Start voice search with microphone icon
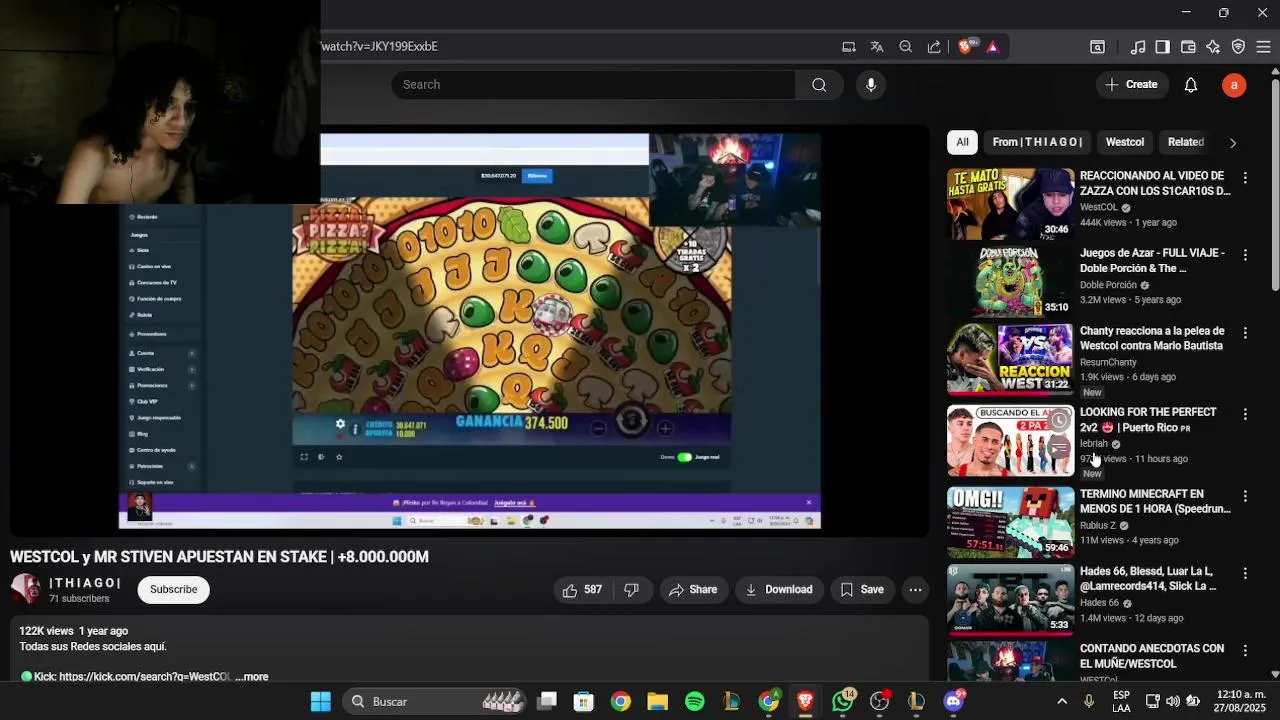The image size is (1280, 720). (x=871, y=85)
